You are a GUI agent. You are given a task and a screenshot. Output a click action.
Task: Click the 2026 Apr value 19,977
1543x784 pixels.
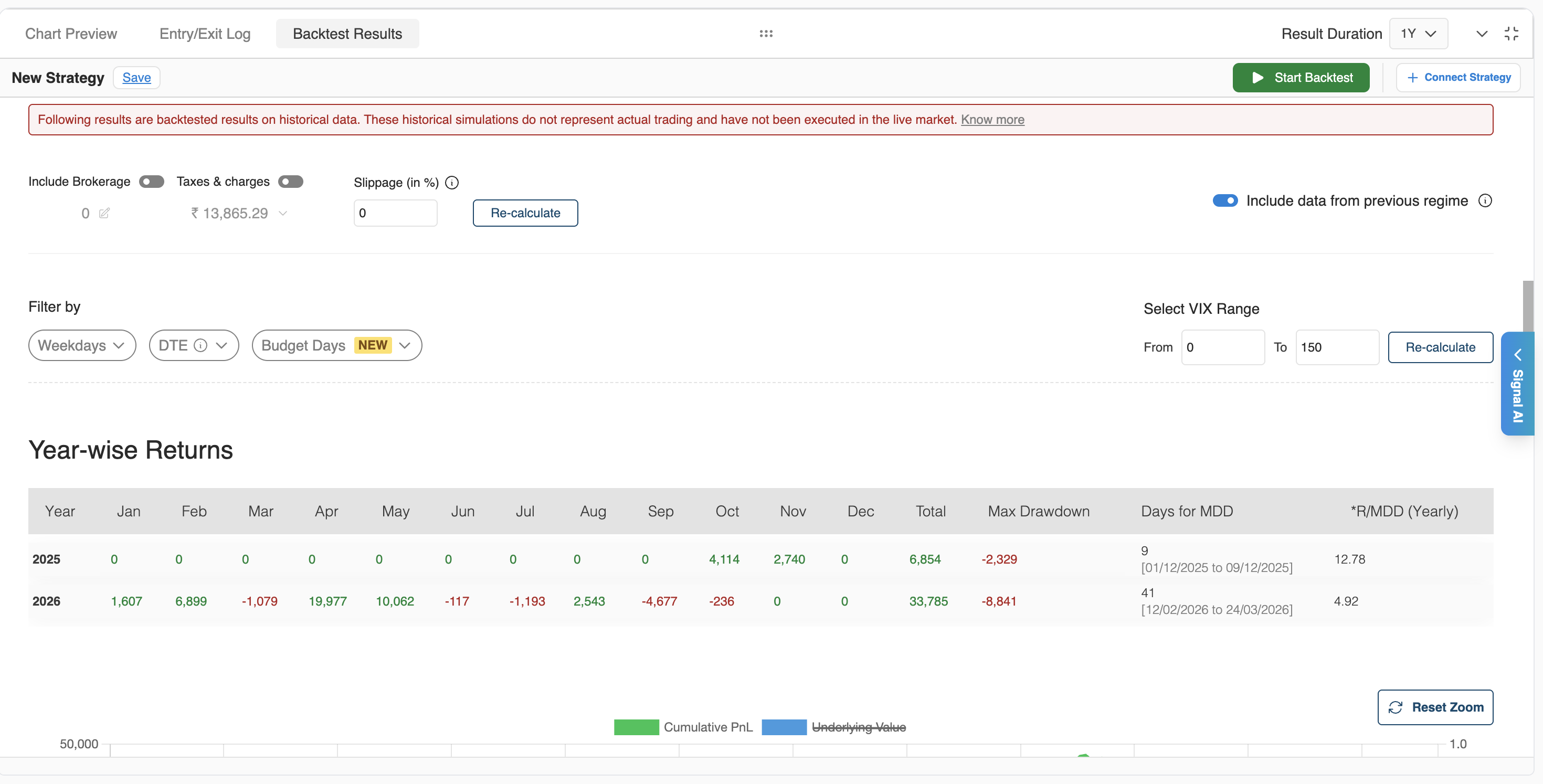[327, 601]
